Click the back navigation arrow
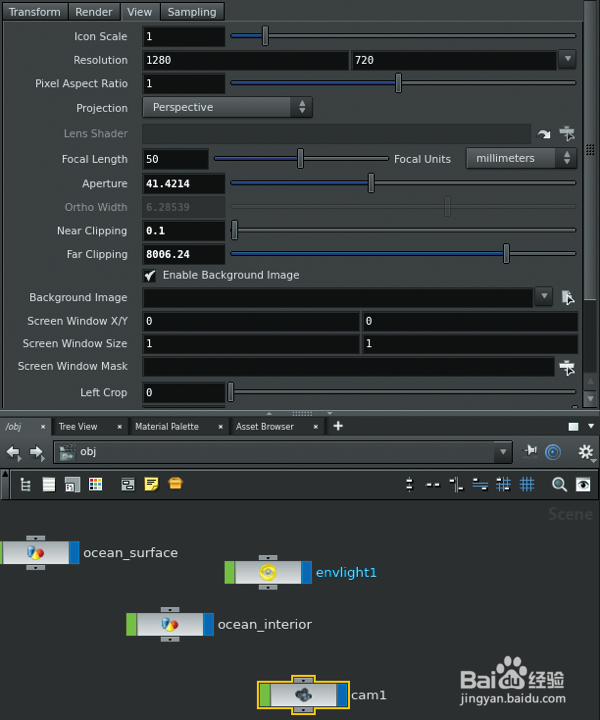 (x=13, y=452)
